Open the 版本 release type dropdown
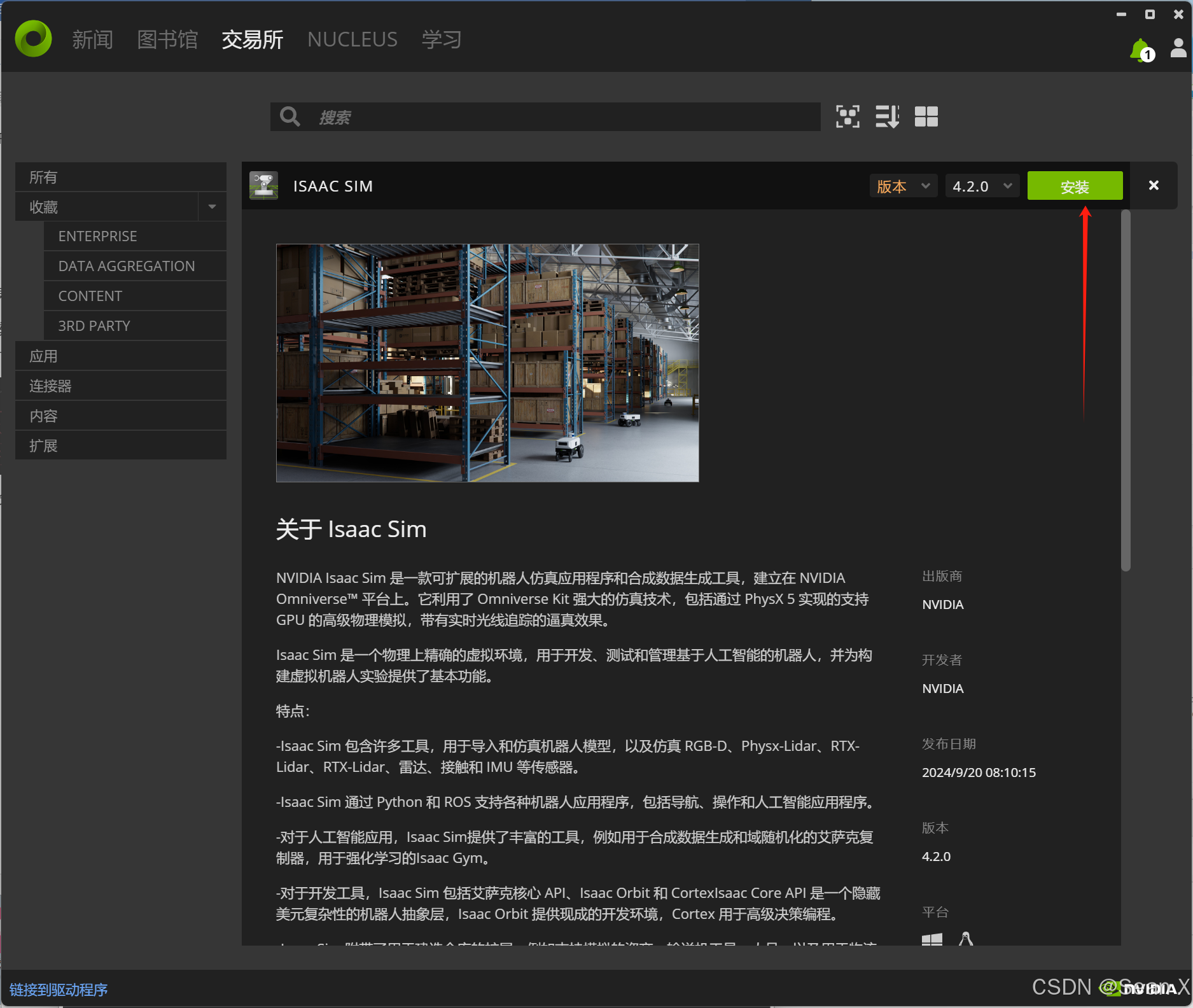 pos(903,186)
